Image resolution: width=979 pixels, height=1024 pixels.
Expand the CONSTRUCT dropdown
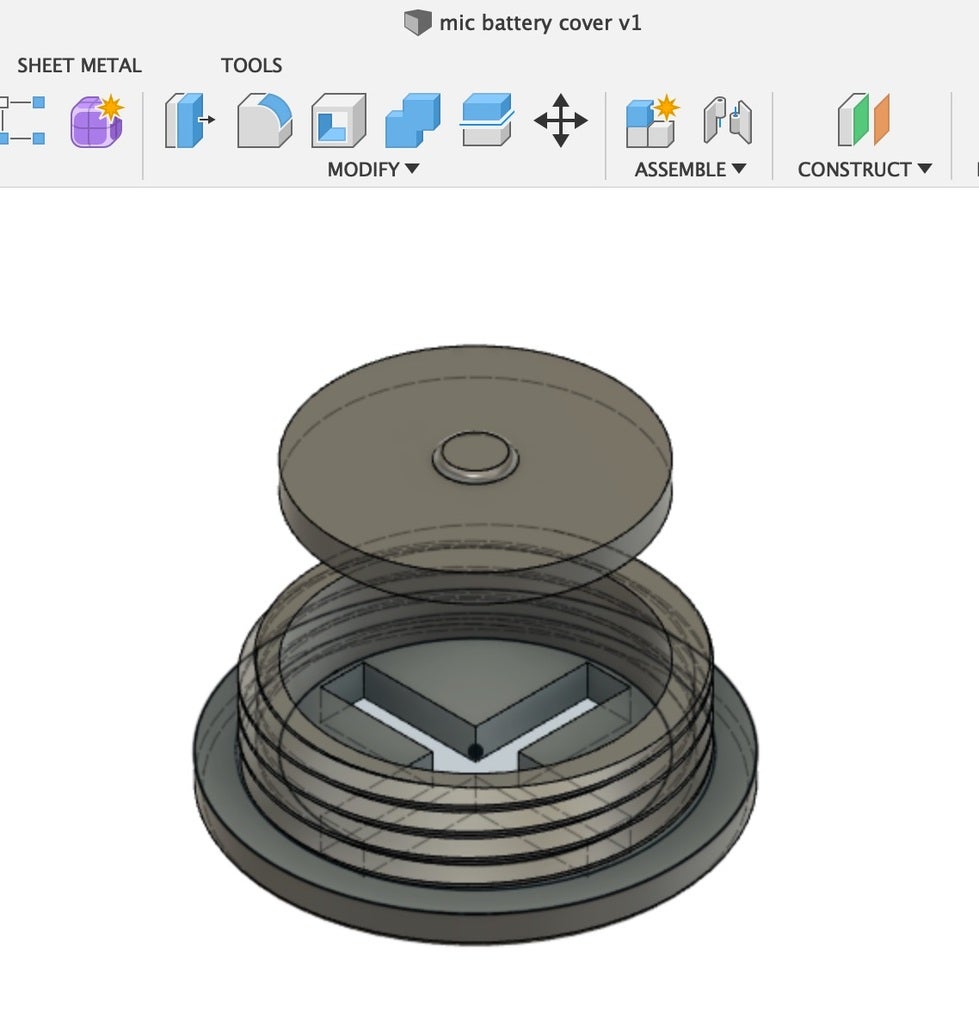click(x=861, y=169)
